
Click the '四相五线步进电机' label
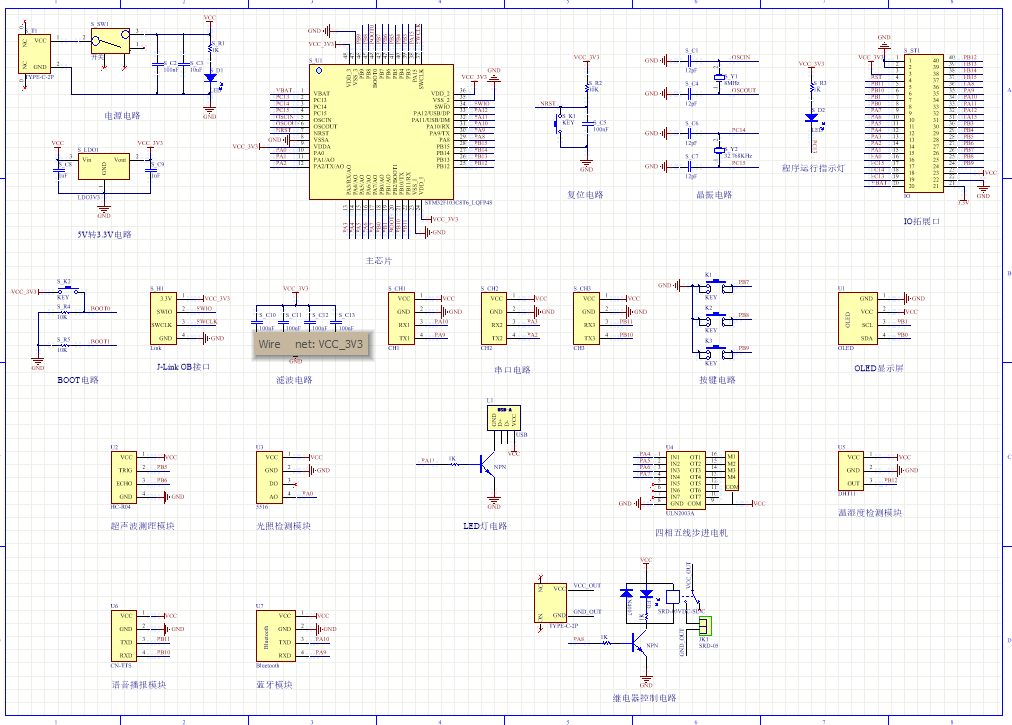point(691,533)
